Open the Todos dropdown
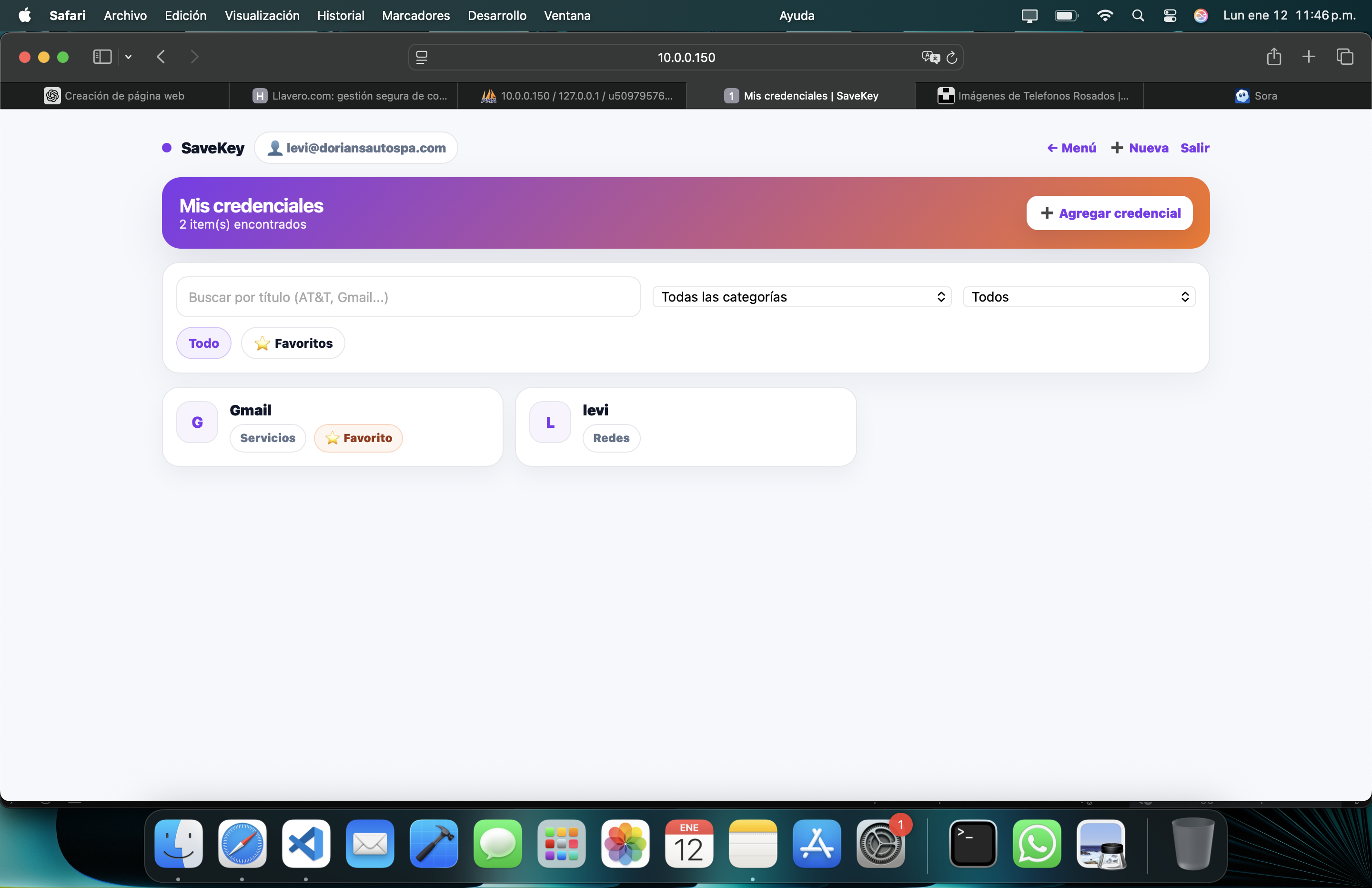The width and height of the screenshot is (1372, 888). [x=1079, y=297]
